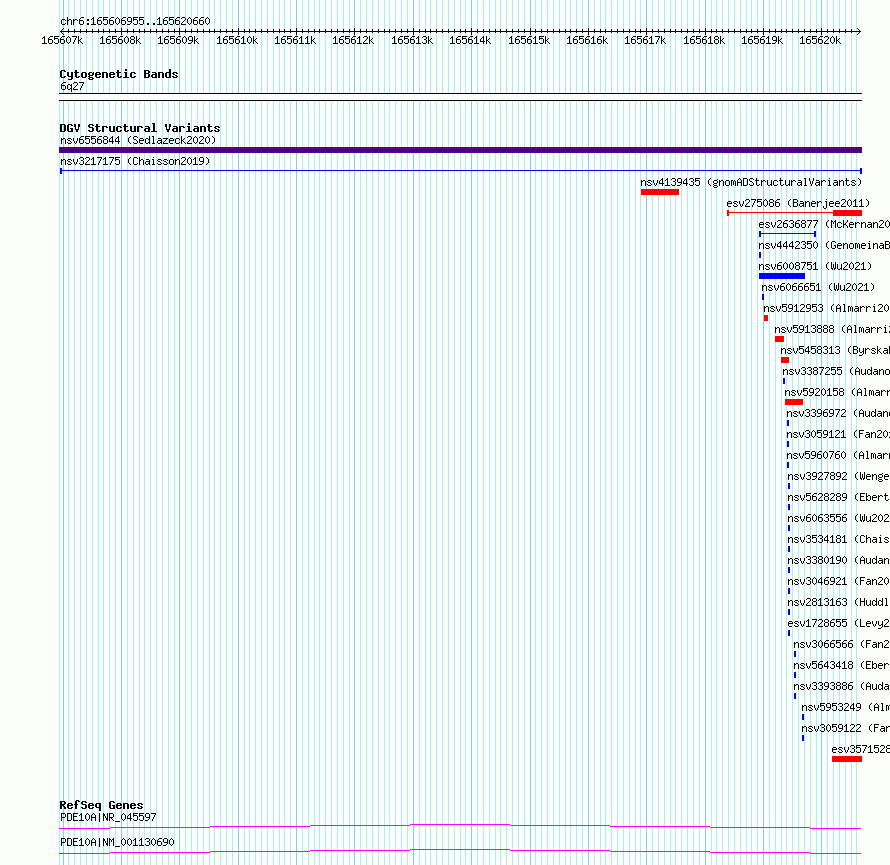Viewport: 890px width, 865px height.
Task: Select the nsv6008751 (Wu2021) label
Action: pyautogui.click(x=815, y=266)
